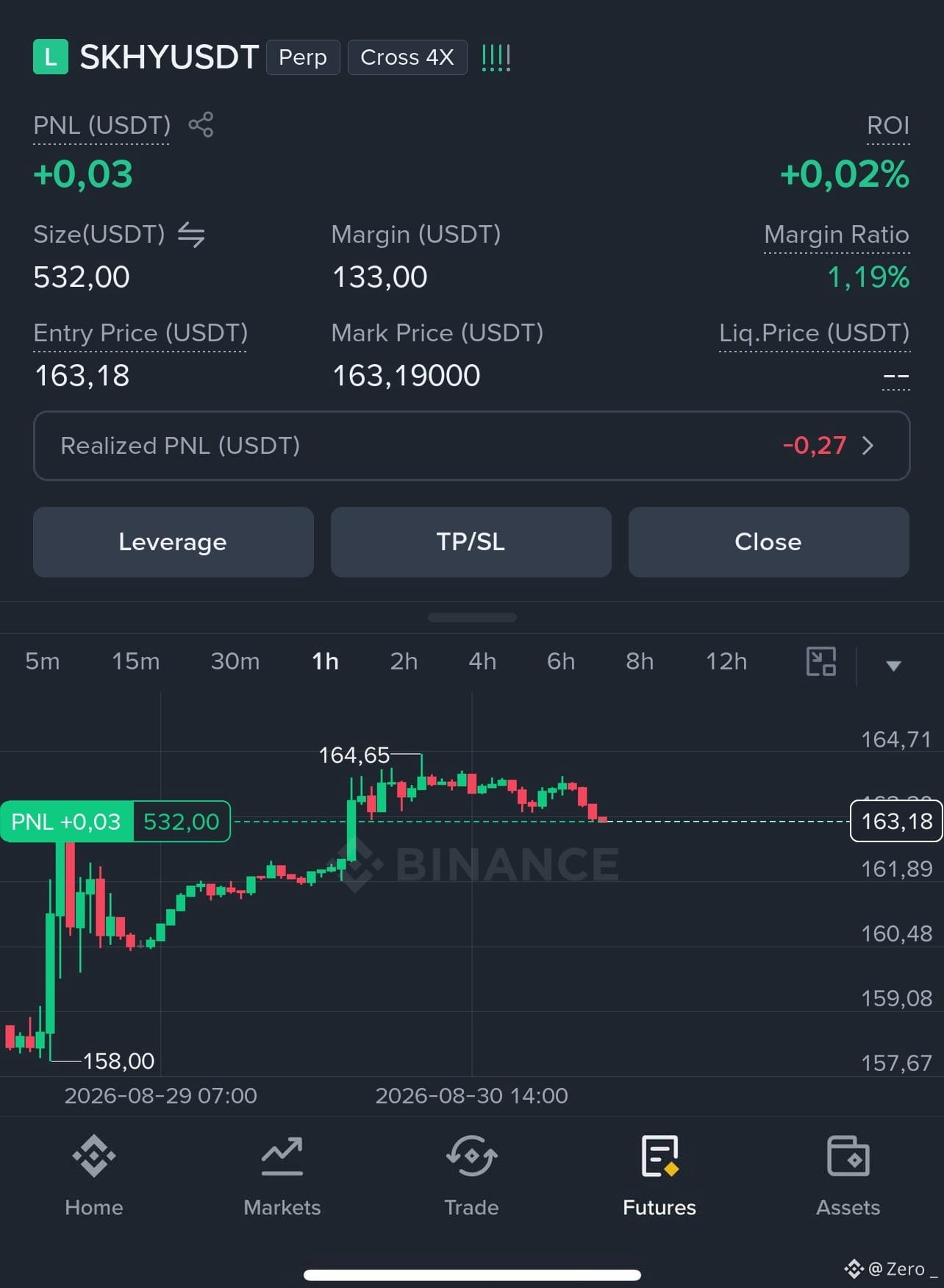Tap the 532,00 size tag on chart

(182, 822)
